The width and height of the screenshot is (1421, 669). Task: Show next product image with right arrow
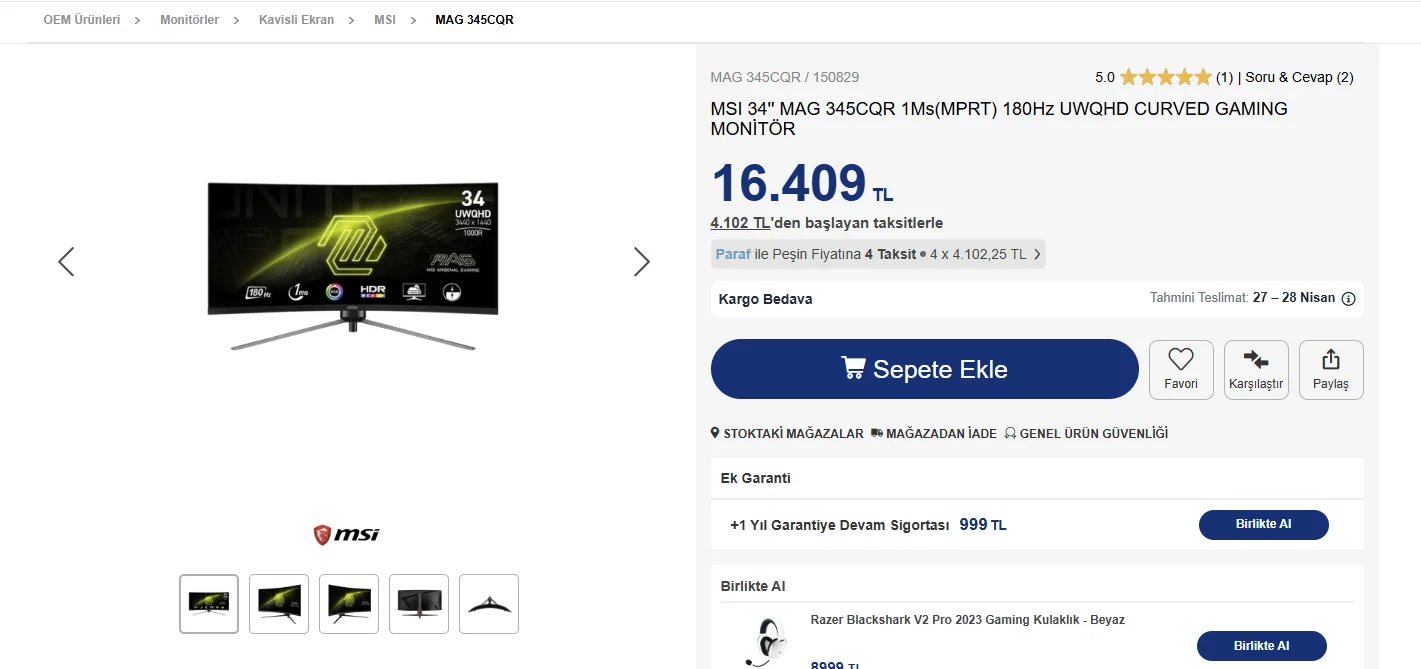(641, 262)
